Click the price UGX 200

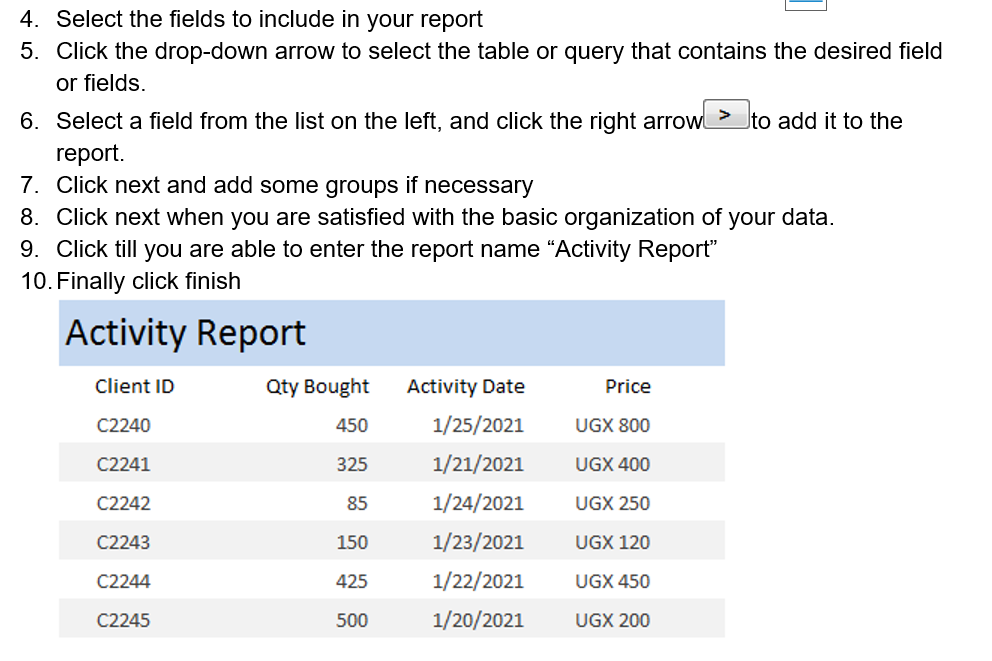pyautogui.click(x=612, y=620)
